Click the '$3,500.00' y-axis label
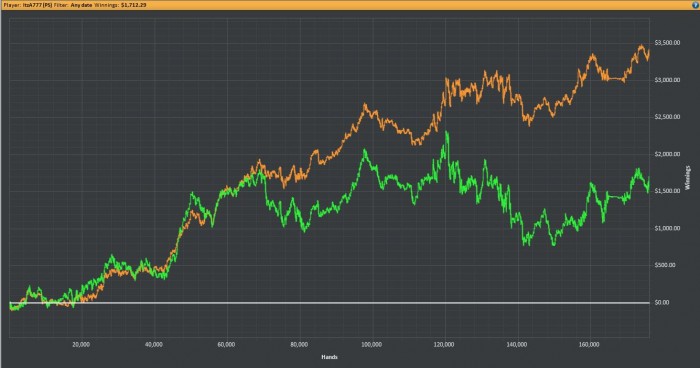 pyautogui.click(x=667, y=43)
